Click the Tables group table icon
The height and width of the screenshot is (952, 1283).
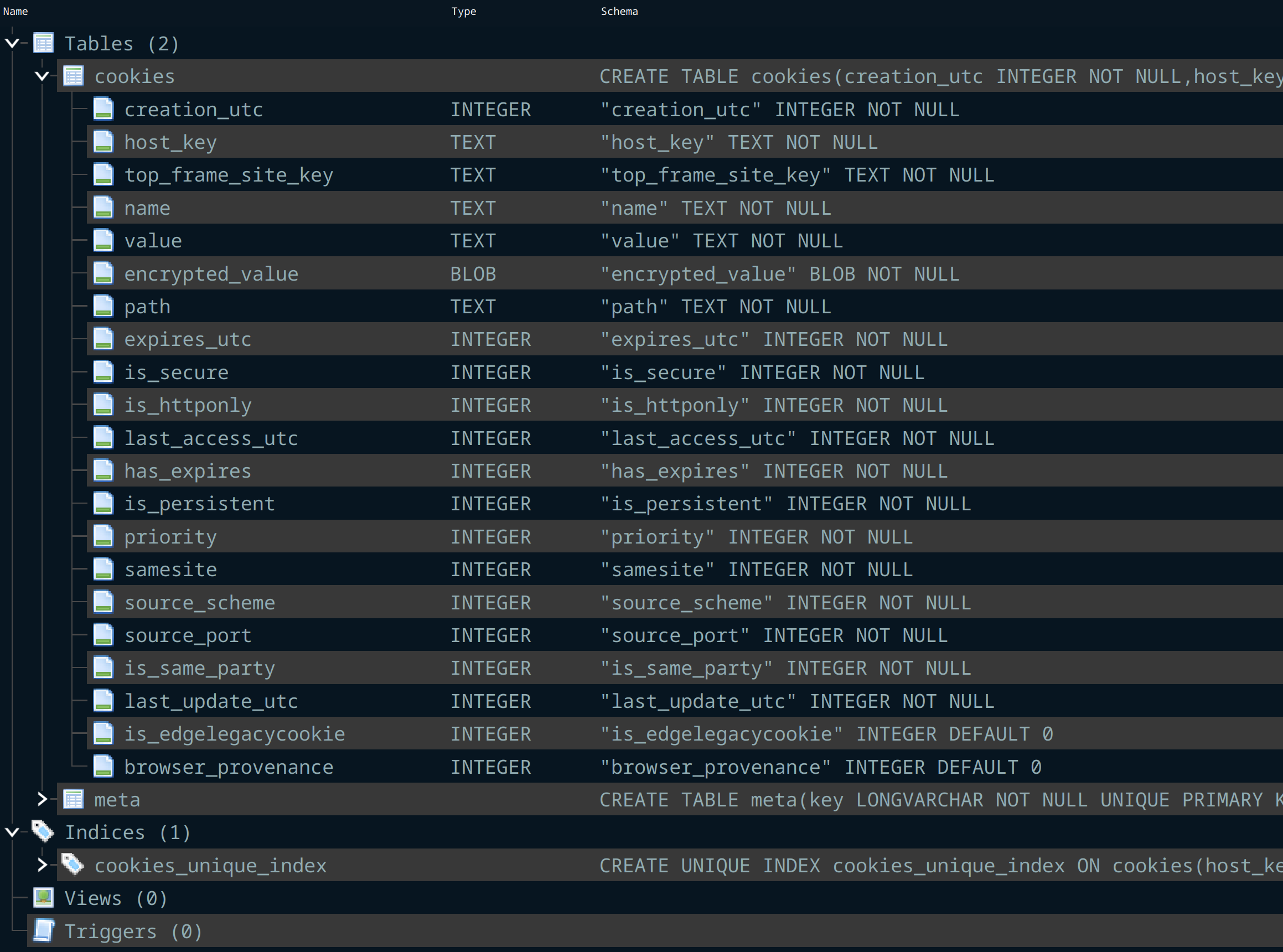click(43, 43)
